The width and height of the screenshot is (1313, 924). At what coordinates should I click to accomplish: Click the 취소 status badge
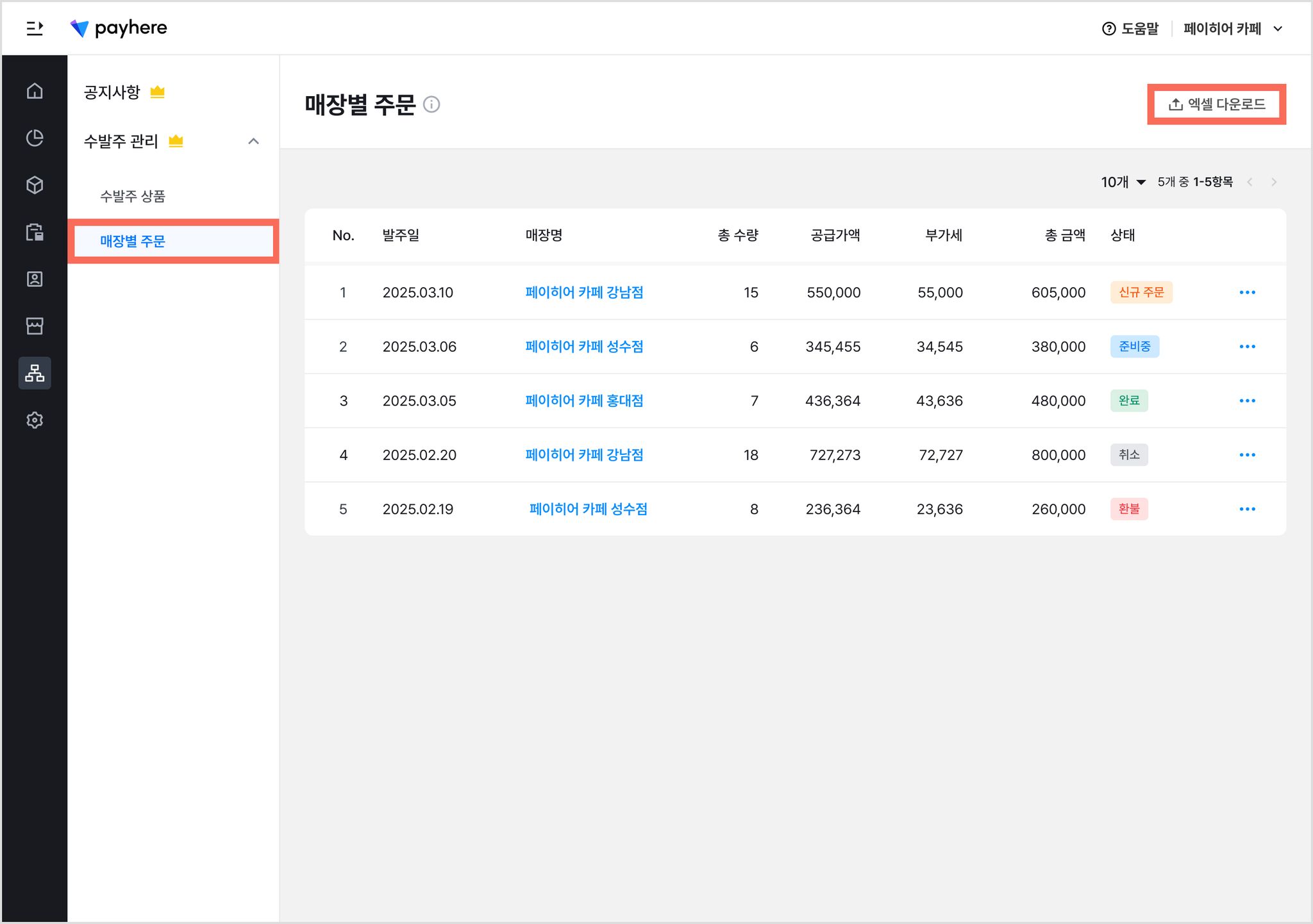tap(1129, 455)
